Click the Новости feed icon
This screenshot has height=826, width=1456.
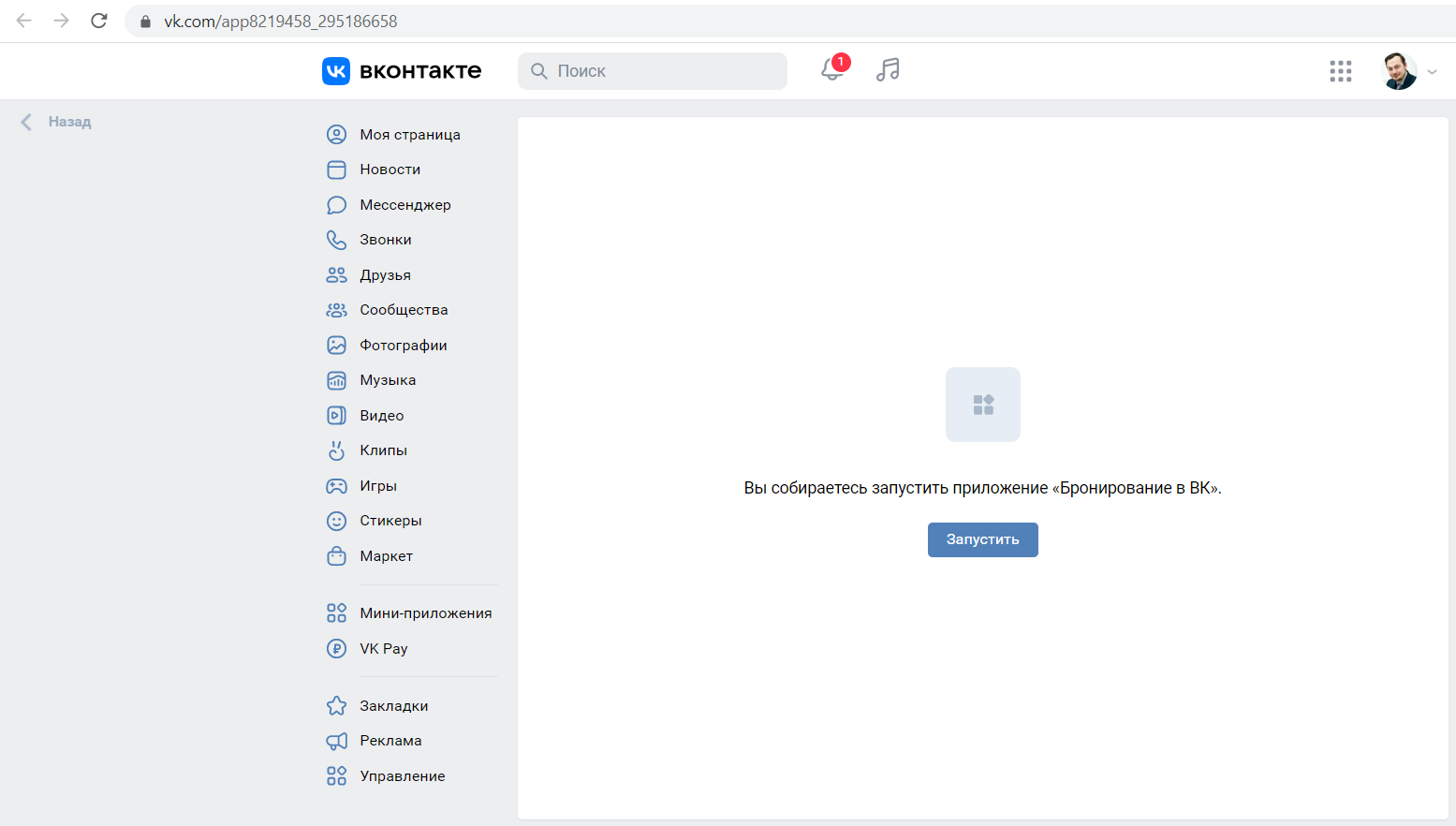tap(336, 170)
